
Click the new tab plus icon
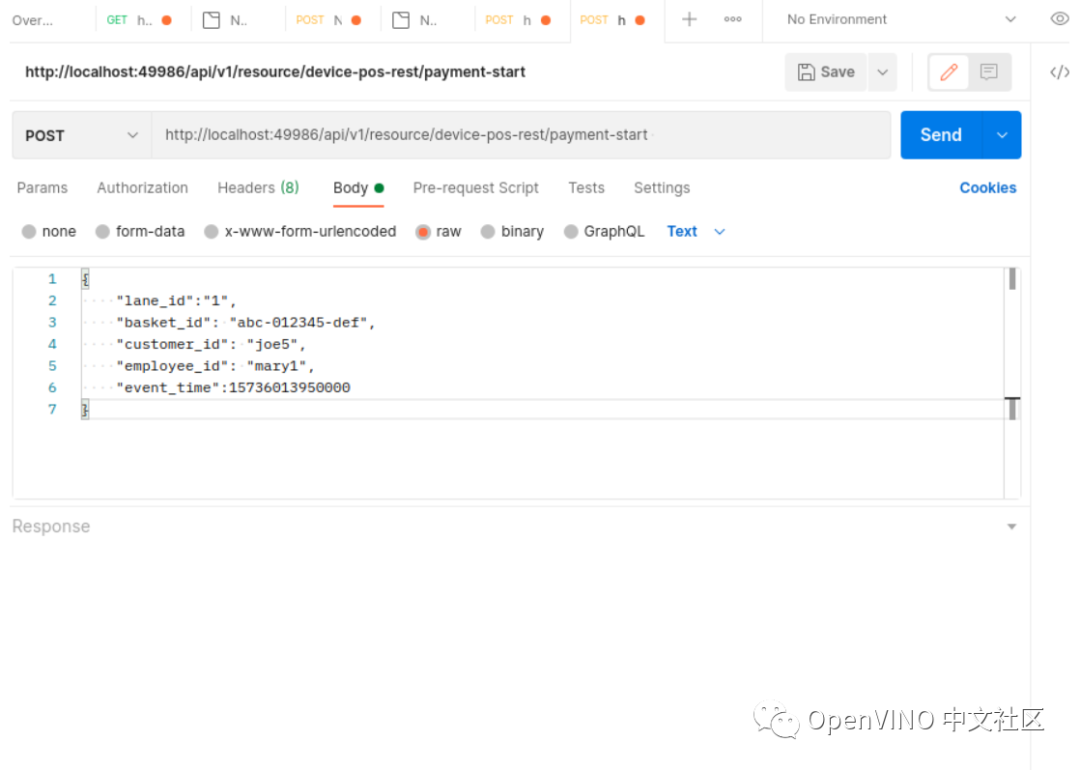coord(689,20)
